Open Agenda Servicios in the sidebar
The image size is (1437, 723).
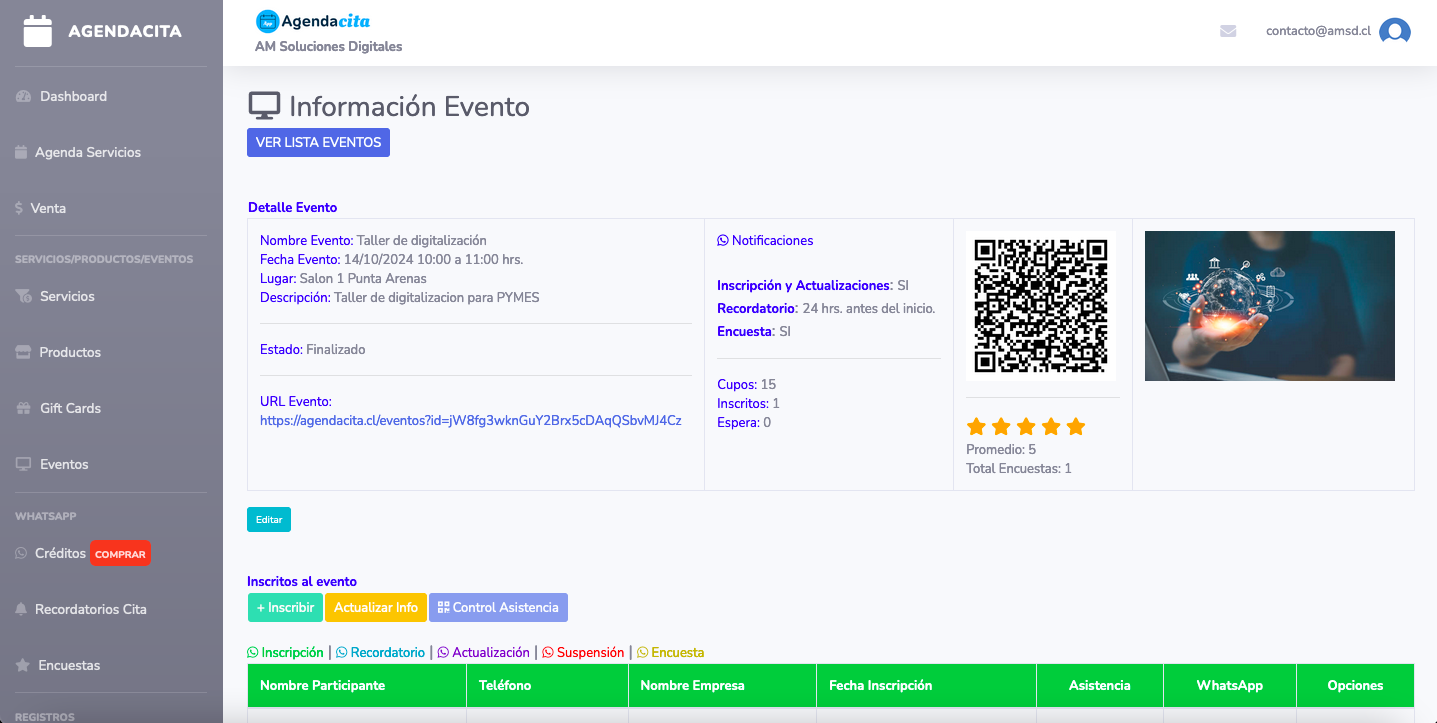(x=87, y=153)
